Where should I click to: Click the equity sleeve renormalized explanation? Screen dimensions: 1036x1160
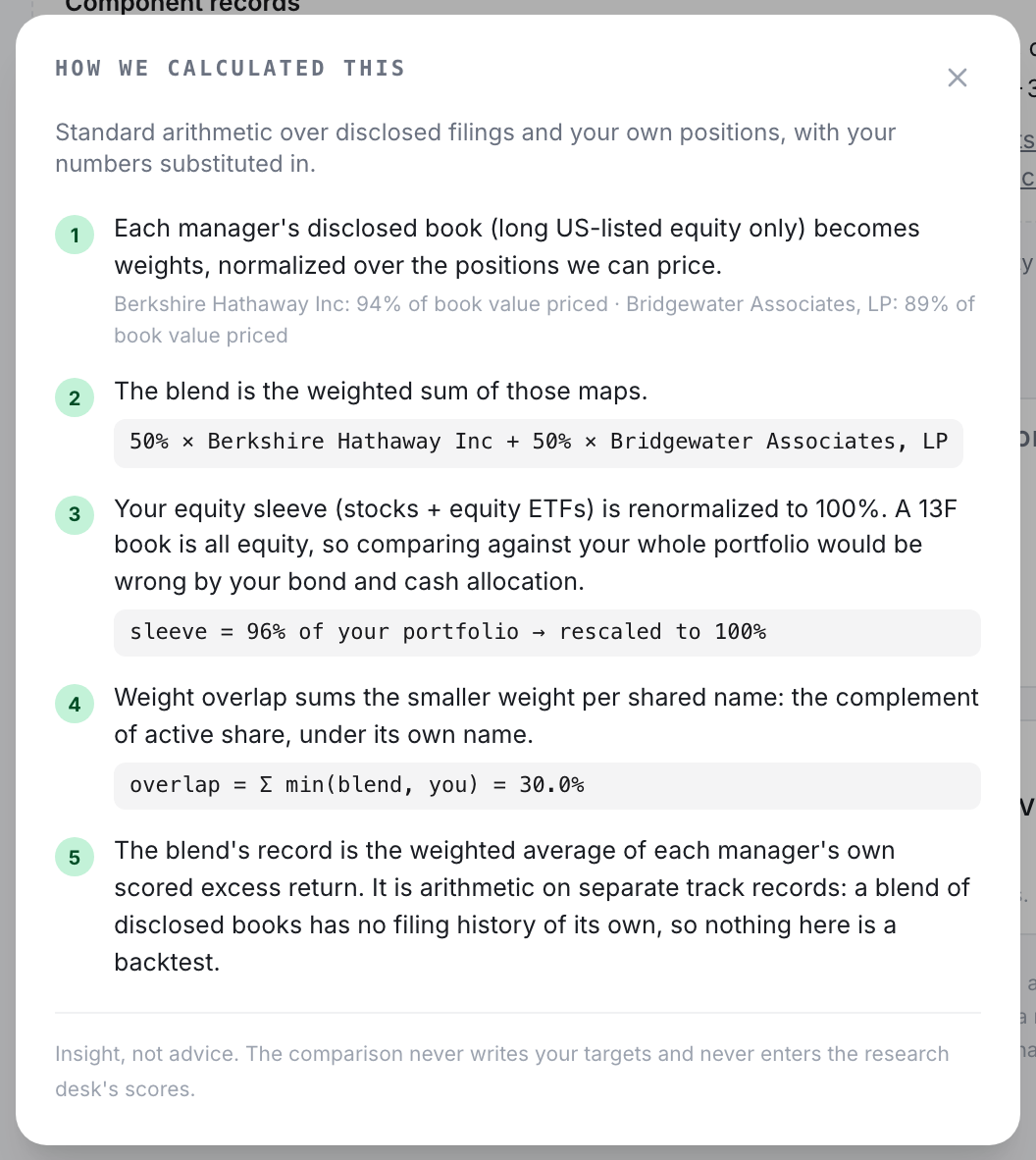[536, 546]
